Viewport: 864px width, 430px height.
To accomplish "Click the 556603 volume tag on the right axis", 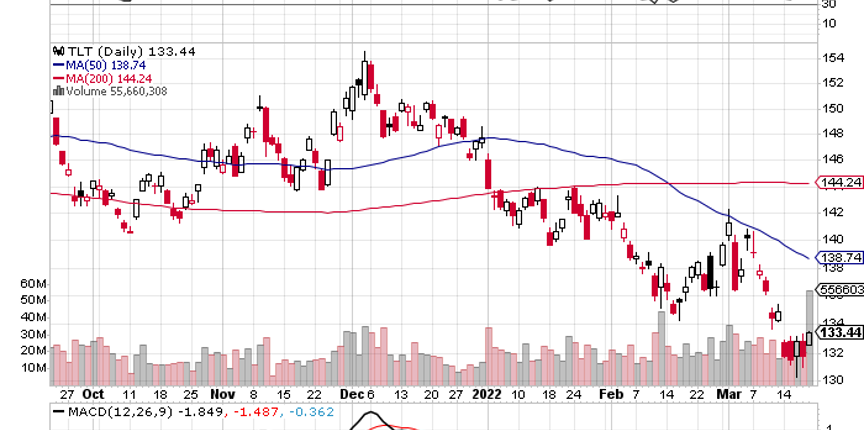I will tap(839, 289).
